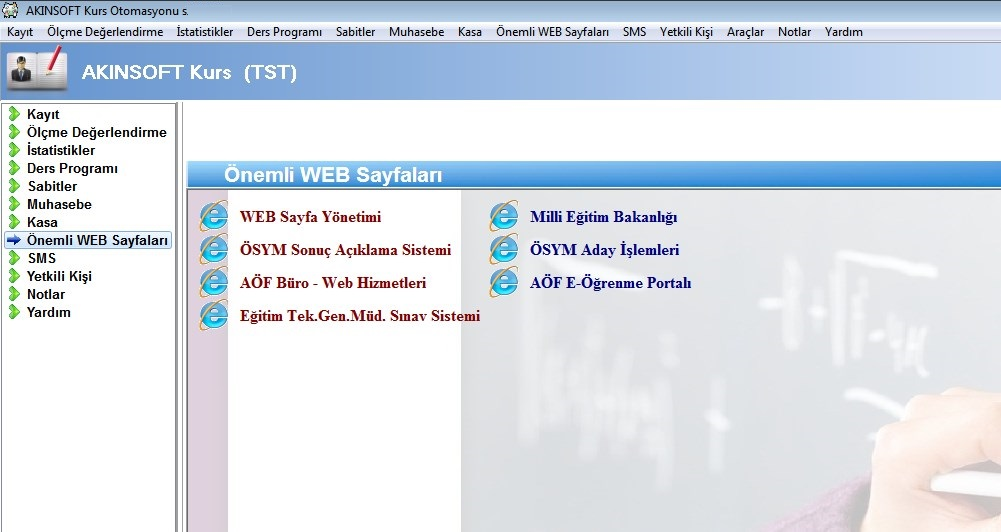Open the Araçlar menu in the menu bar

coord(746,32)
